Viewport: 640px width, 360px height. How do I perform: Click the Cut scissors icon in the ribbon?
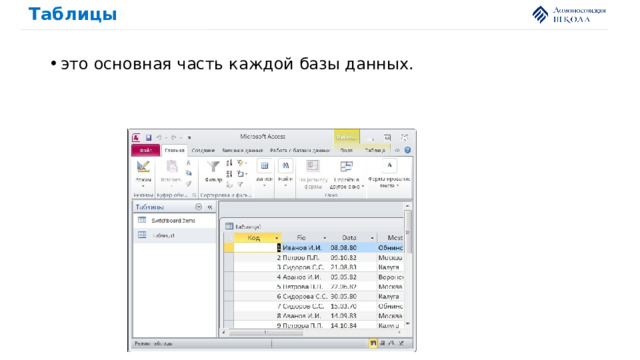189,163
